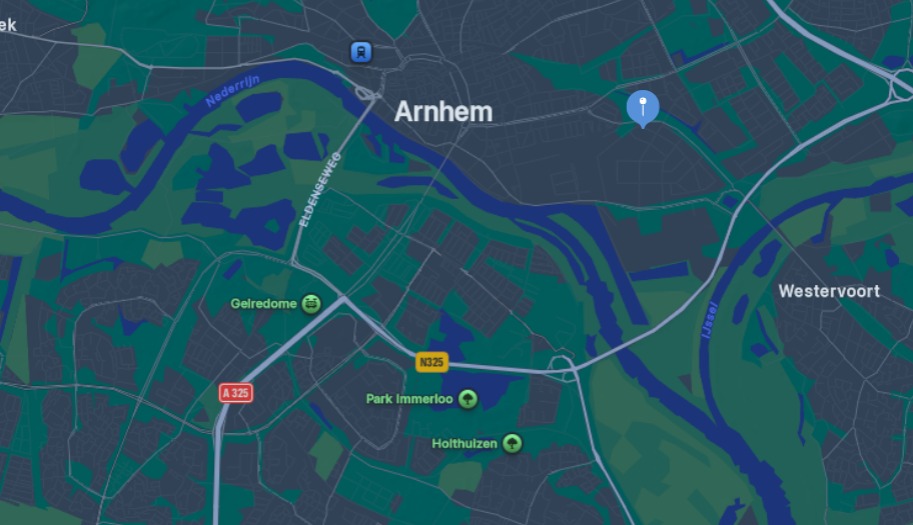Click the truncated 'ek' label at map edge
The image size is (913, 525).
point(8,25)
